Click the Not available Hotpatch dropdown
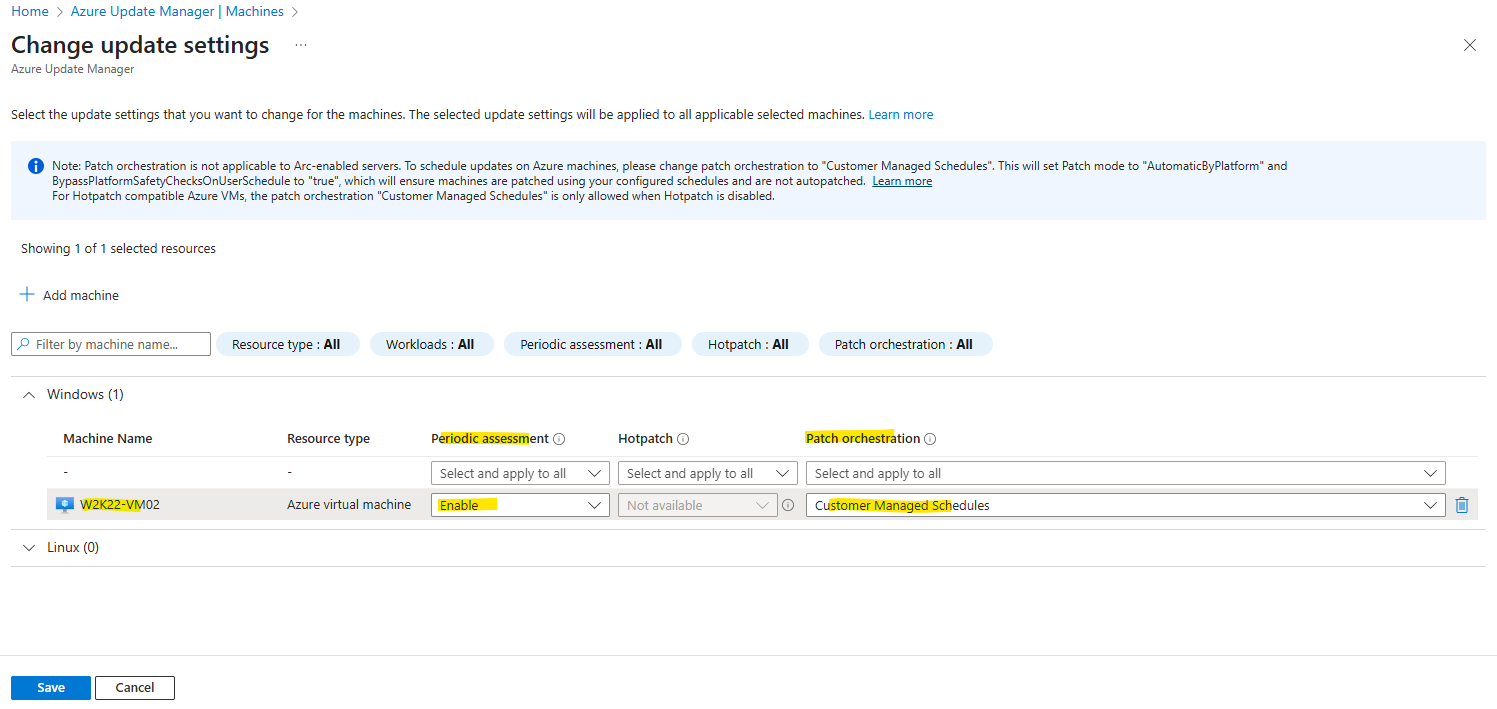Image resolution: width=1497 pixels, height=709 pixels. (x=698, y=505)
